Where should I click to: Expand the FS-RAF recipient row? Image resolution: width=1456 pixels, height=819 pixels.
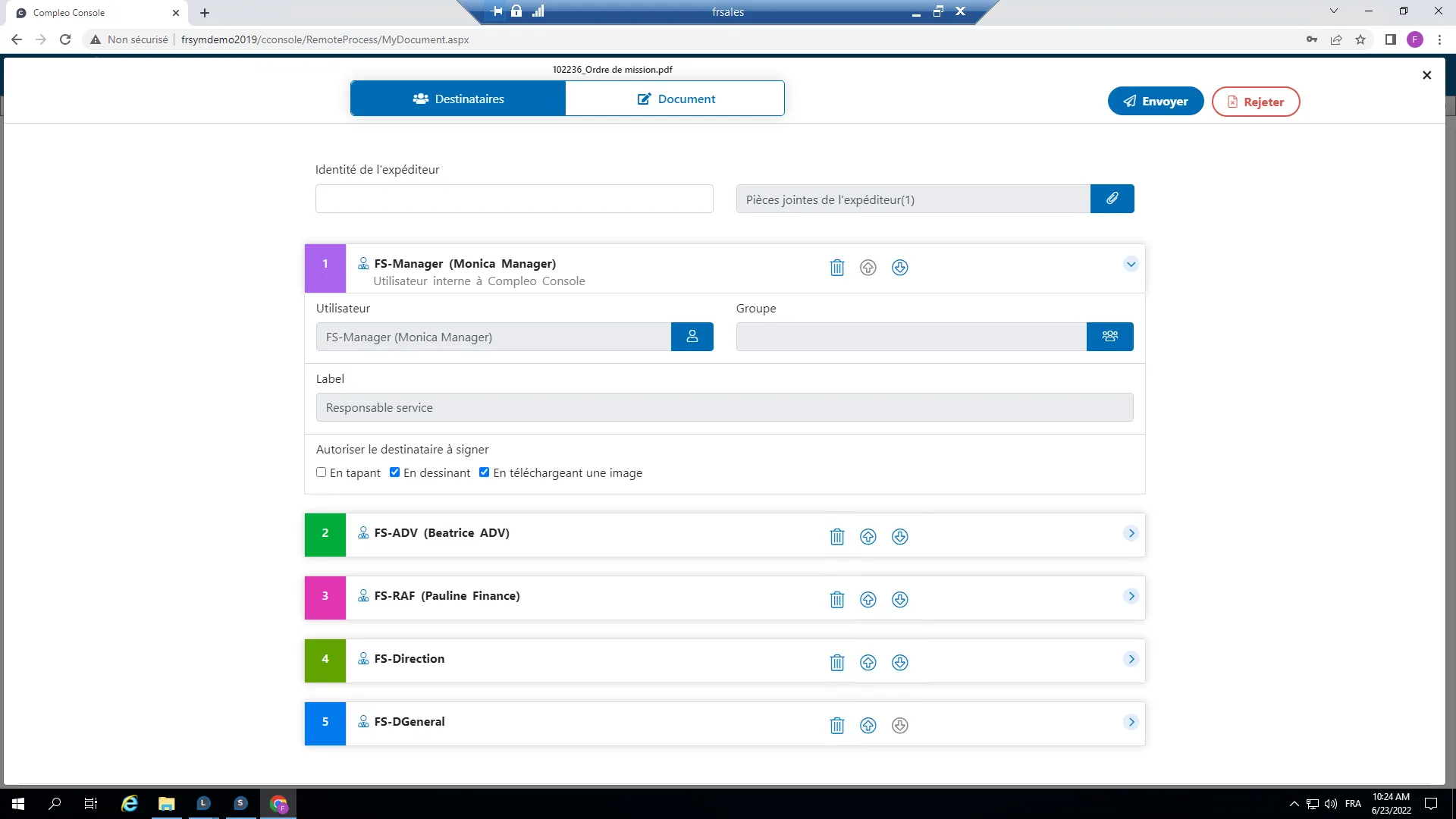point(1131,597)
